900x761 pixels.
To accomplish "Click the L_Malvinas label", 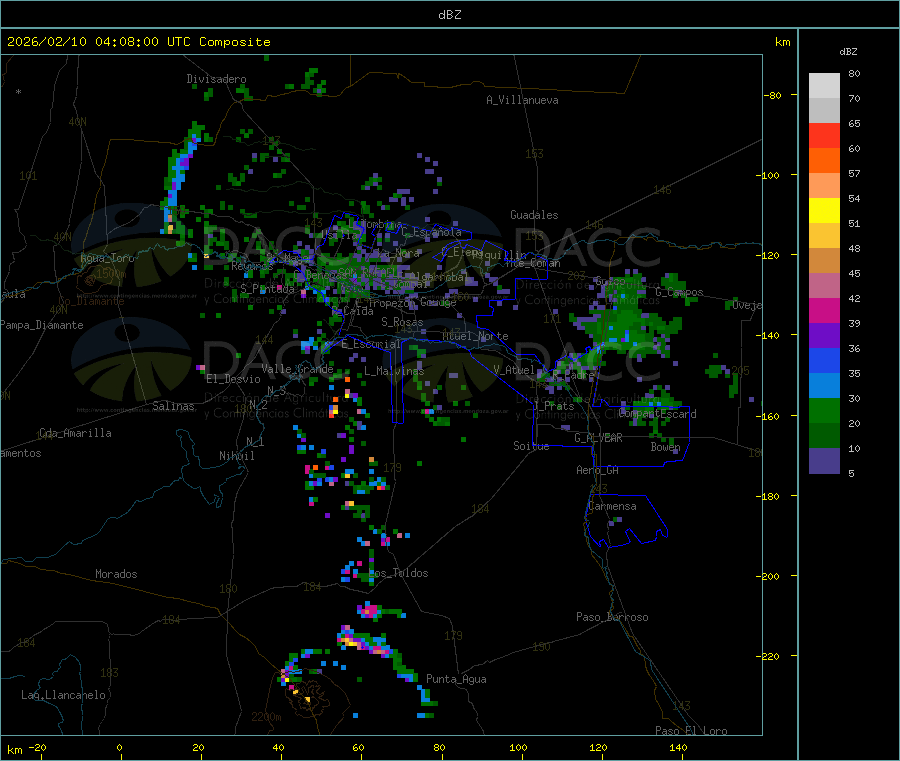I will pyautogui.click(x=394, y=371).
